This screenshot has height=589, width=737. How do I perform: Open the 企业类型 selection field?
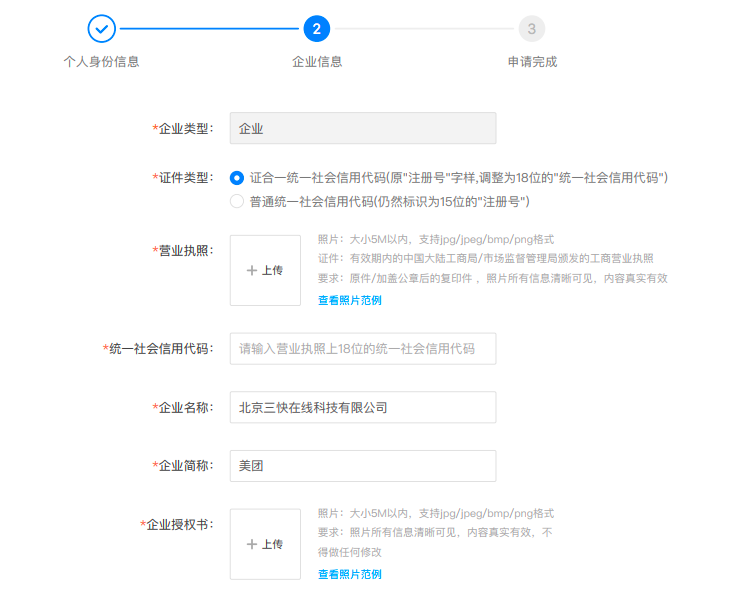click(362, 128)
